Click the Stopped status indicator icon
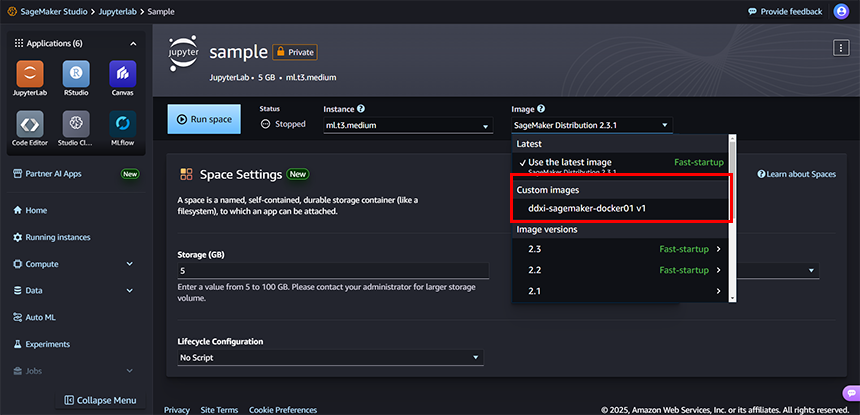 click(265, 124)
